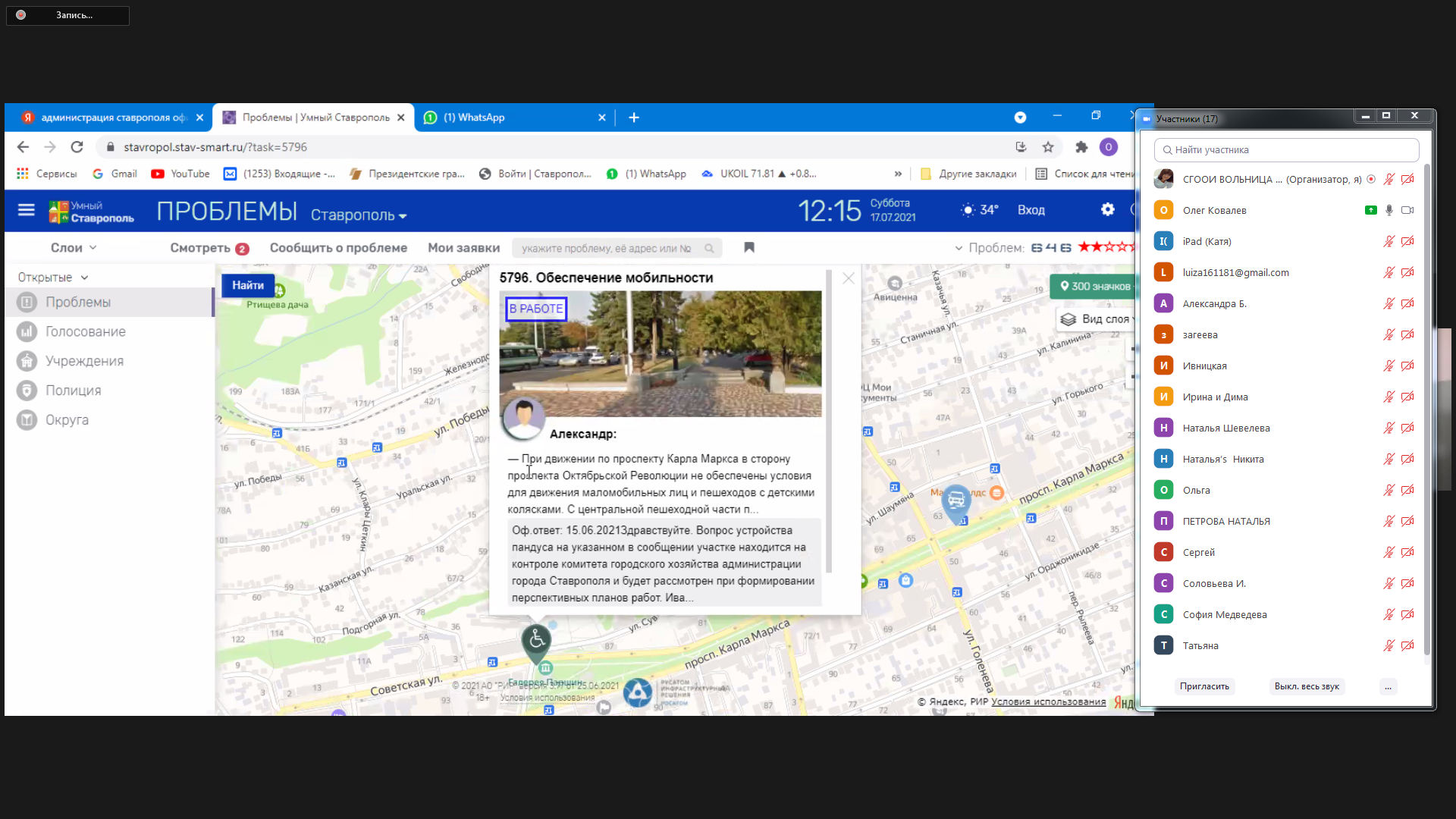1456x819 pixels.
Task: Expand the Слои dropdown
Action: pyautogui.click(x=74, y=248)
